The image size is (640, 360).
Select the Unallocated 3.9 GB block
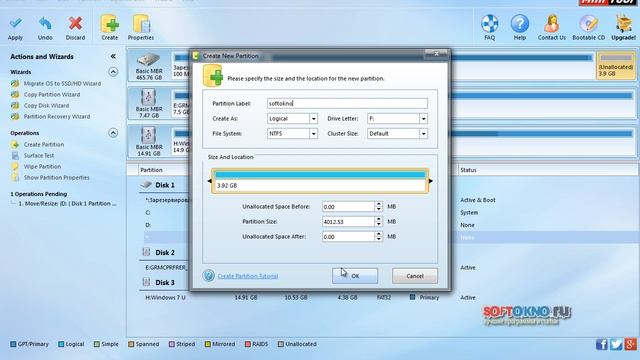pos(616,65)
